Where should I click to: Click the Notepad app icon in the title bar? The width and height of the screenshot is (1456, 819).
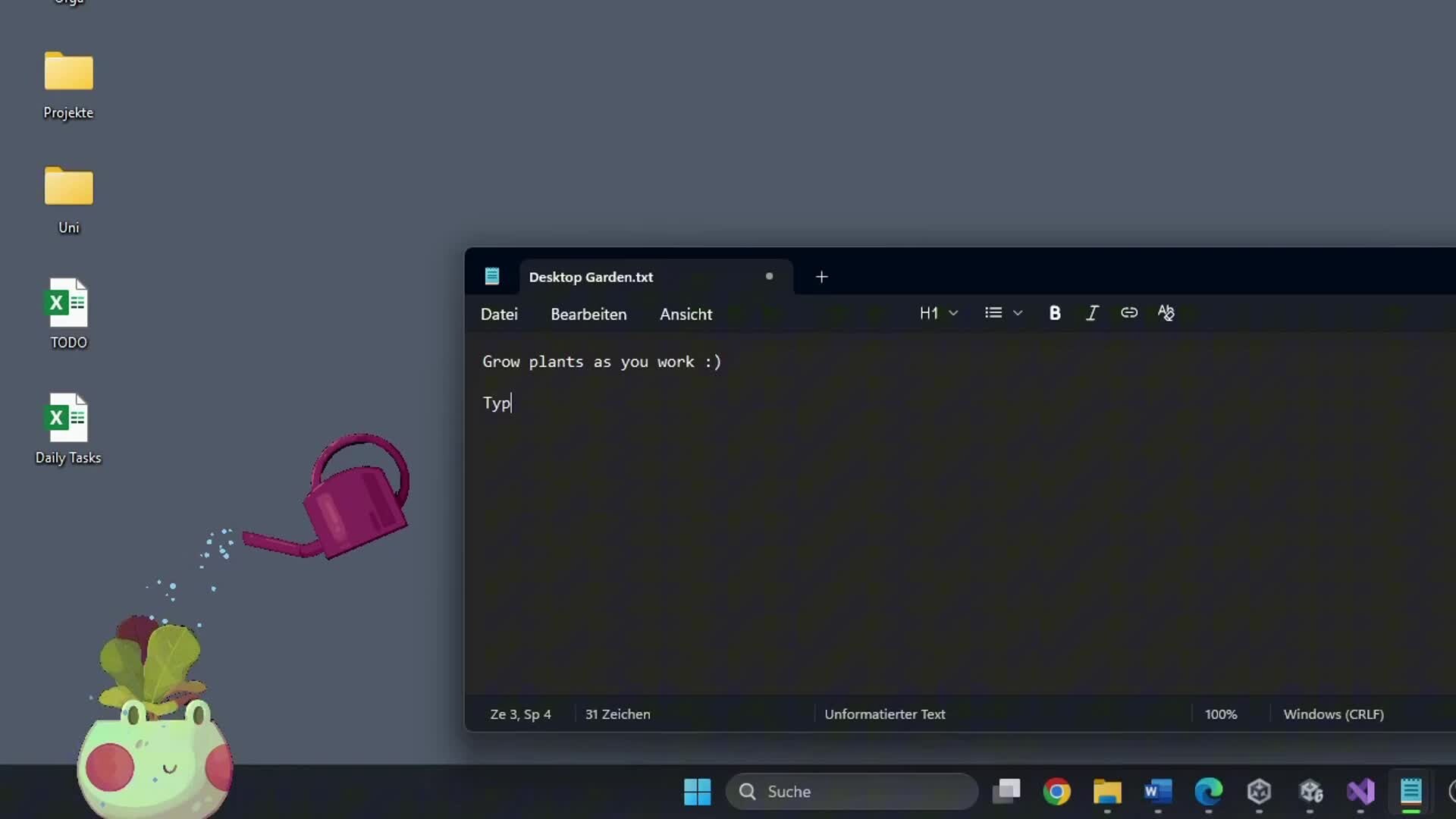tap(492, 276)
